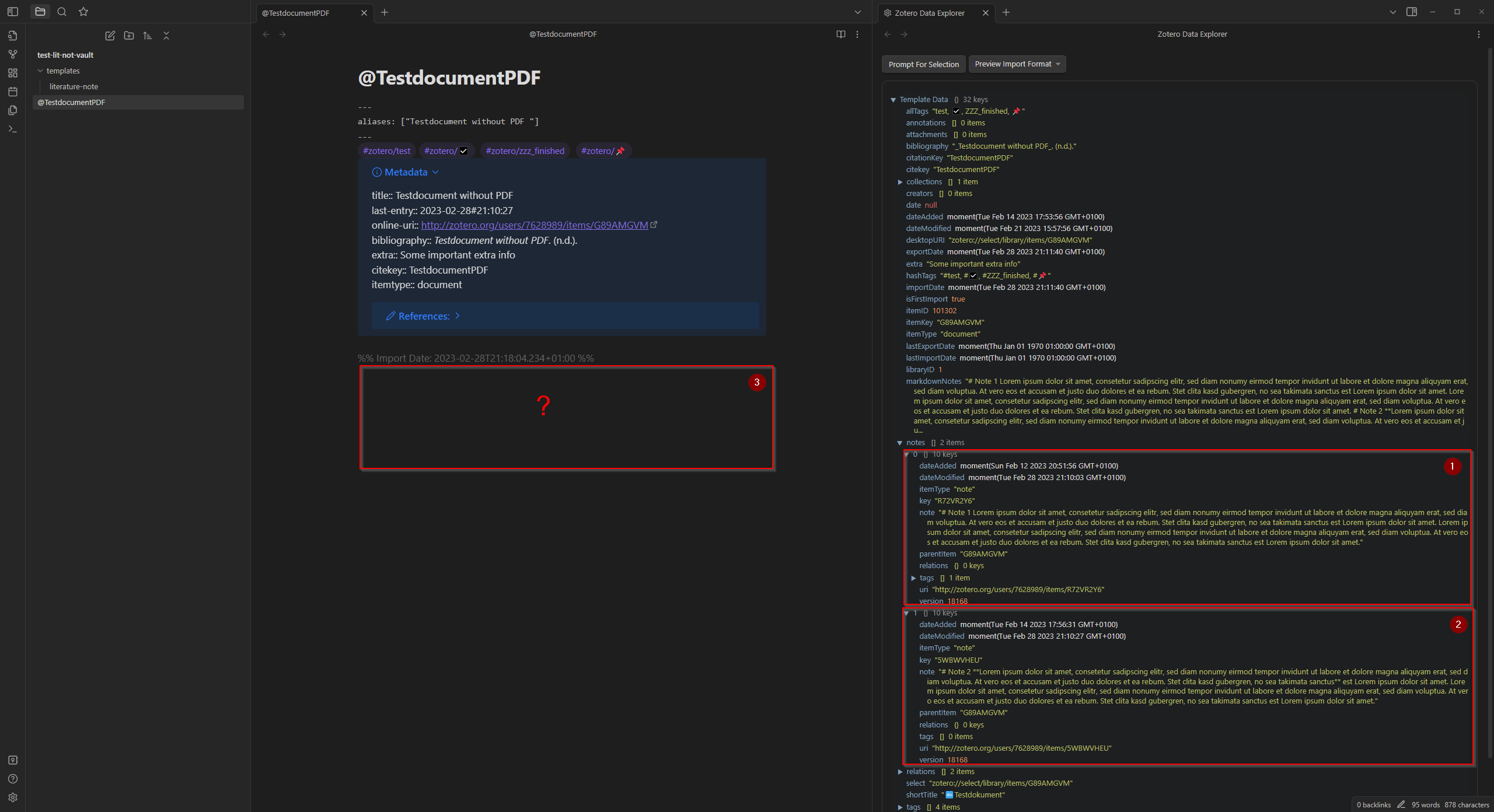
Task: Open the daily note calendar icon
Action: pyautogui.click(x=12, y=92)
